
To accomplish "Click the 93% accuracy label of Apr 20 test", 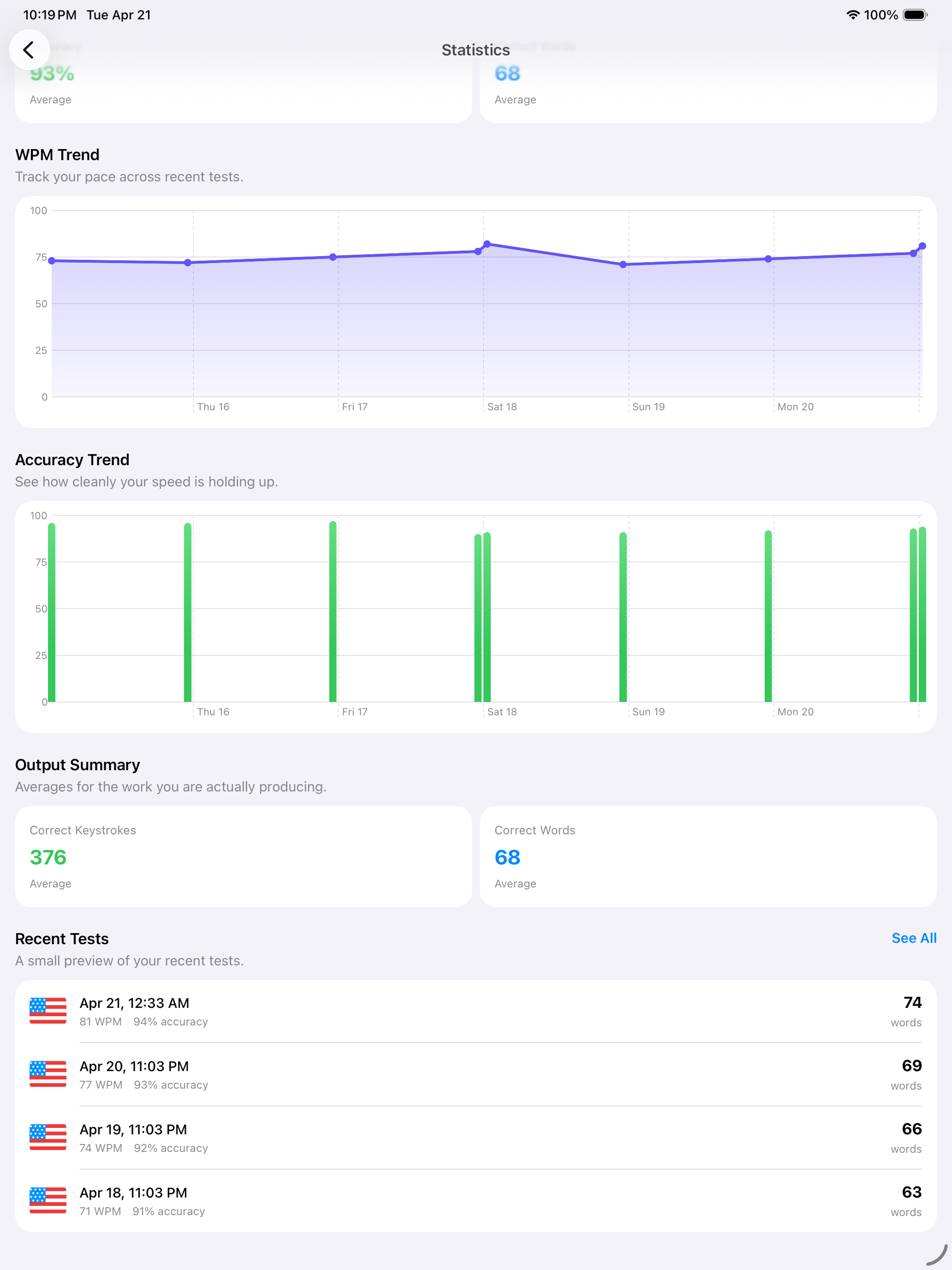I will (171, 1085).
